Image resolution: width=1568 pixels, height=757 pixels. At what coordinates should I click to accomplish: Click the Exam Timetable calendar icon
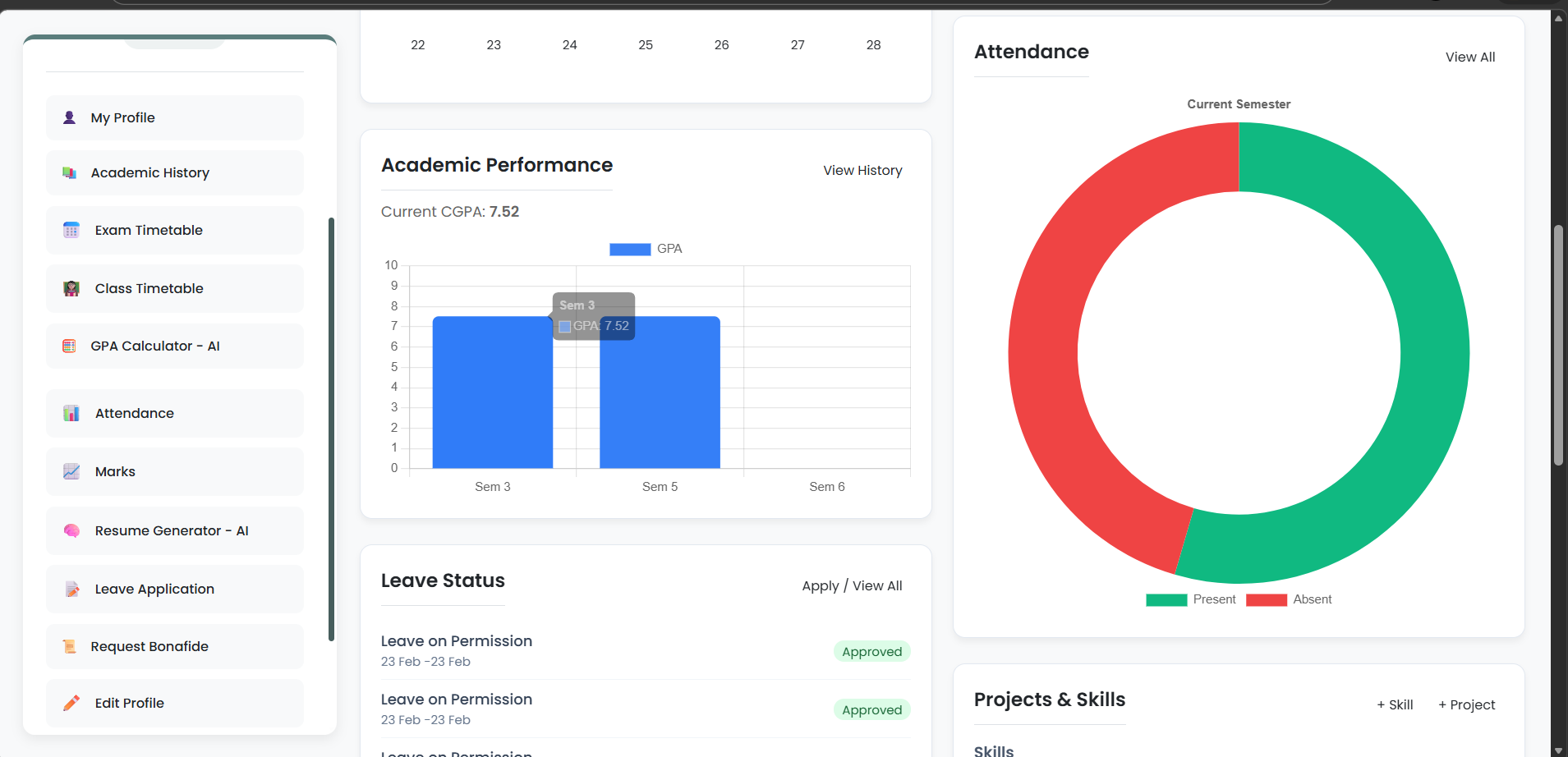point(71,230)
